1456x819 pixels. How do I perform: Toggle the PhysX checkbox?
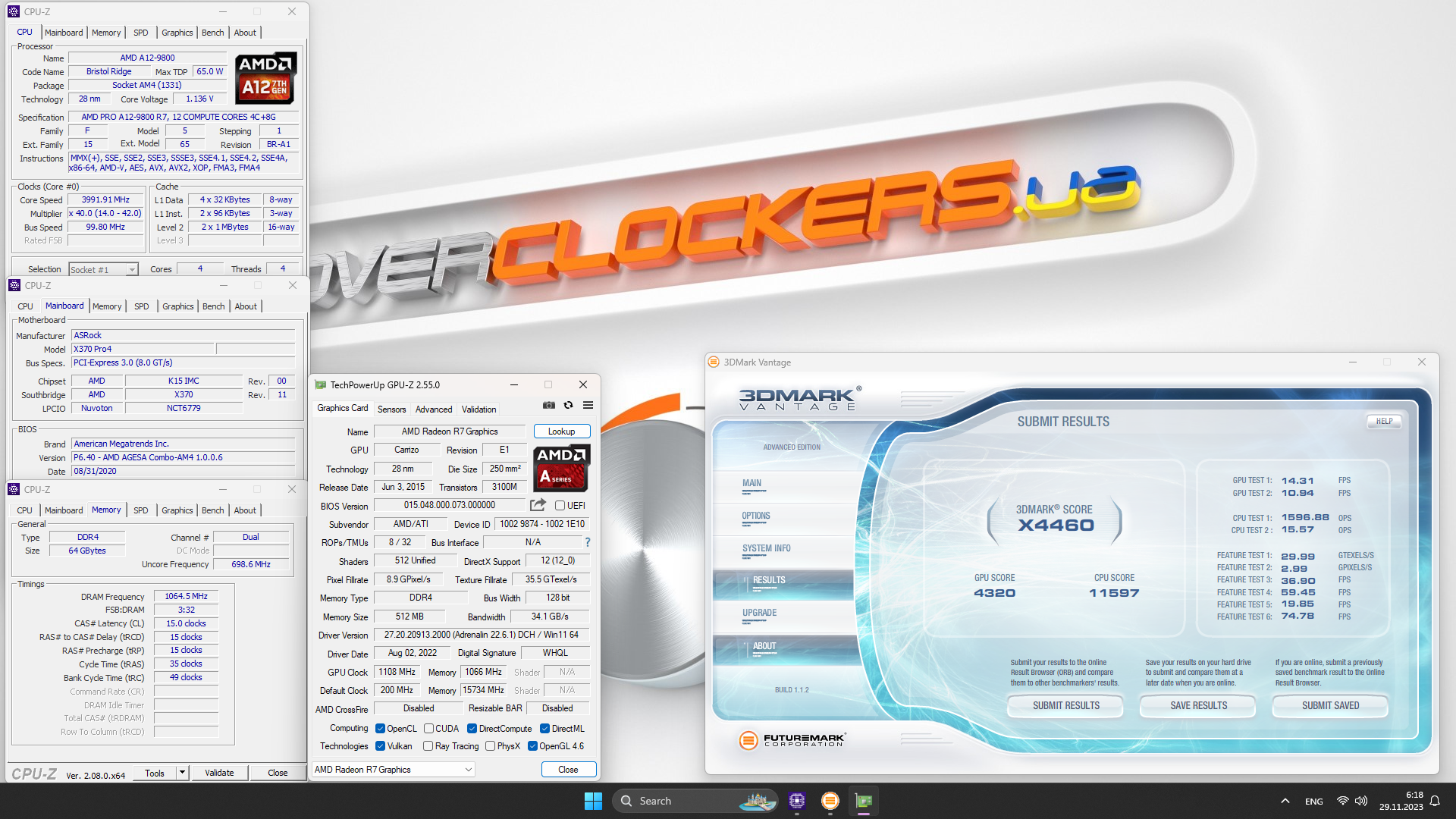491,746
